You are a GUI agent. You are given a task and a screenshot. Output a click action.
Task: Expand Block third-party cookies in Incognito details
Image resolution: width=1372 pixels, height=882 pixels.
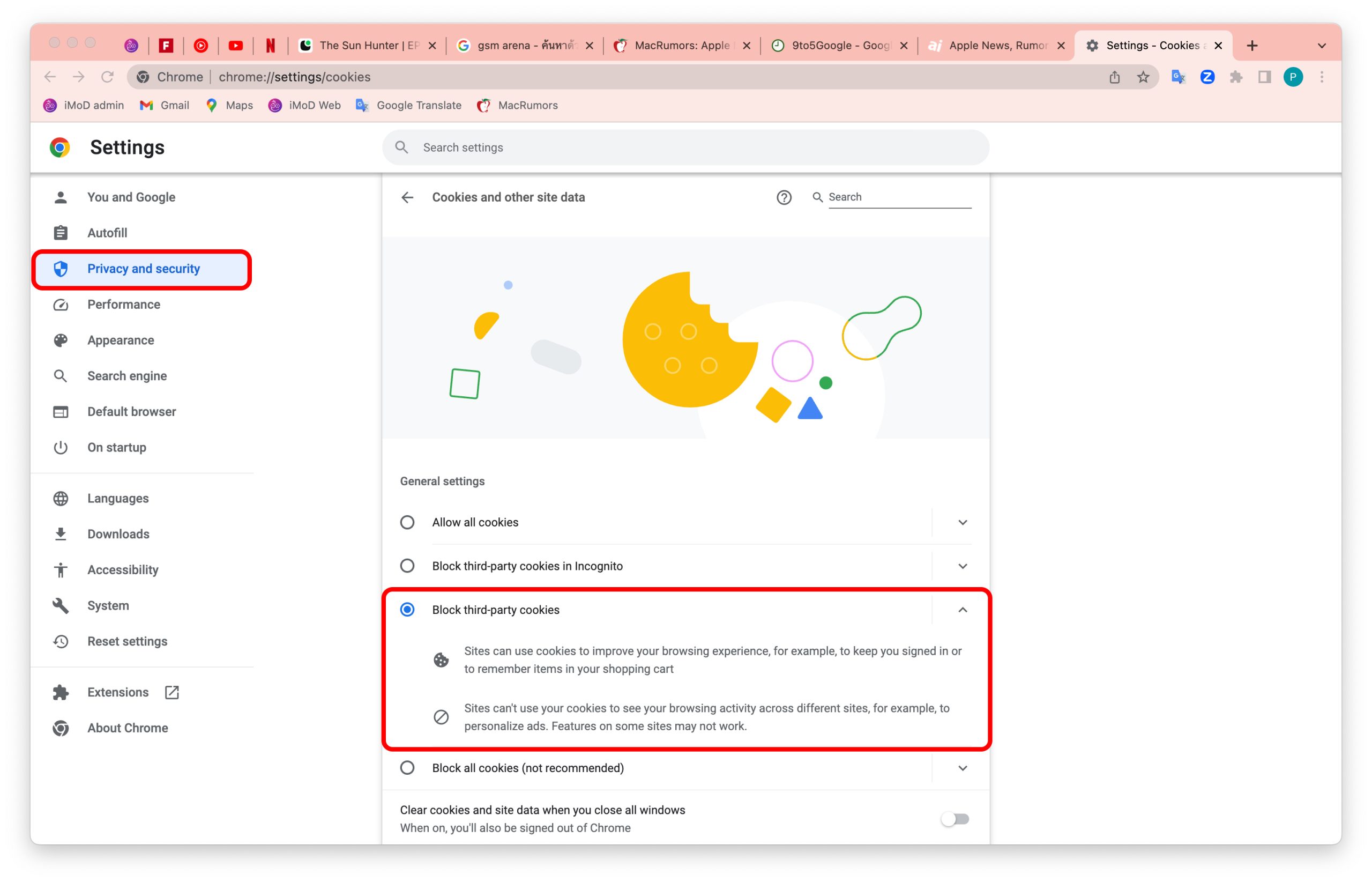962,566
